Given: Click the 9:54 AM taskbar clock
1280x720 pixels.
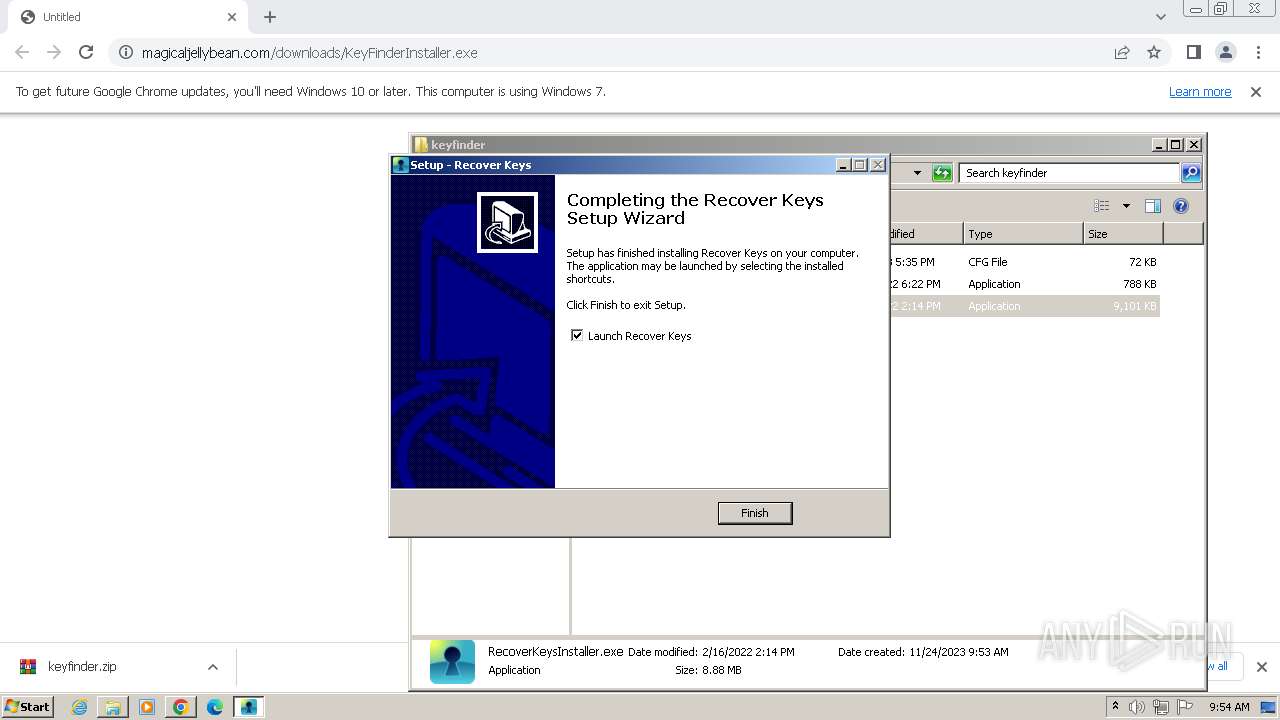Looking at the screenshot, I should point(1229,707).
